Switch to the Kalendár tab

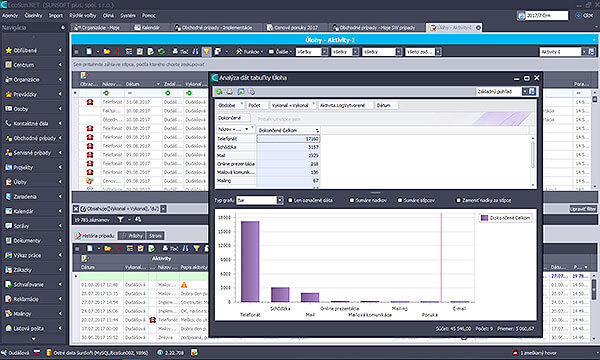point(147,28)
